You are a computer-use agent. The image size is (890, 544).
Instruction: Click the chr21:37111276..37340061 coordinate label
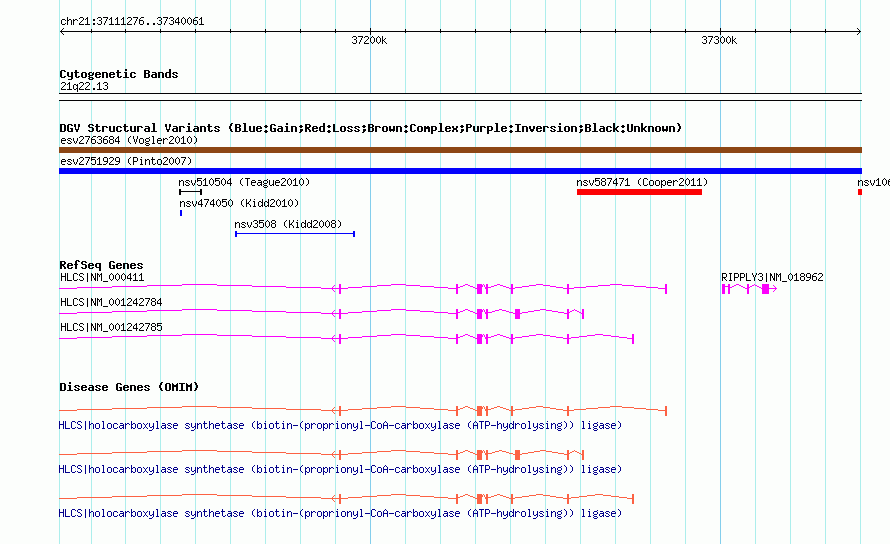click(x=132, y=22)
